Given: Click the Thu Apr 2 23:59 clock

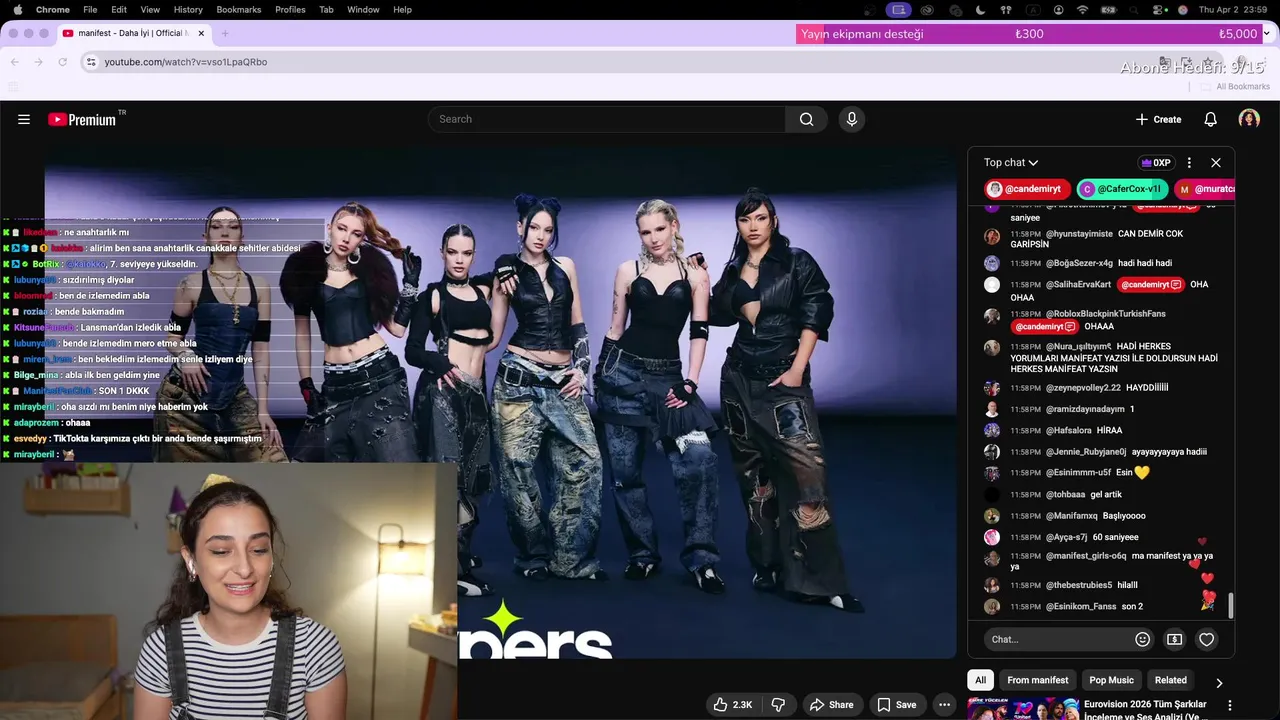Looking at the screenshot, I should 1234,9.
